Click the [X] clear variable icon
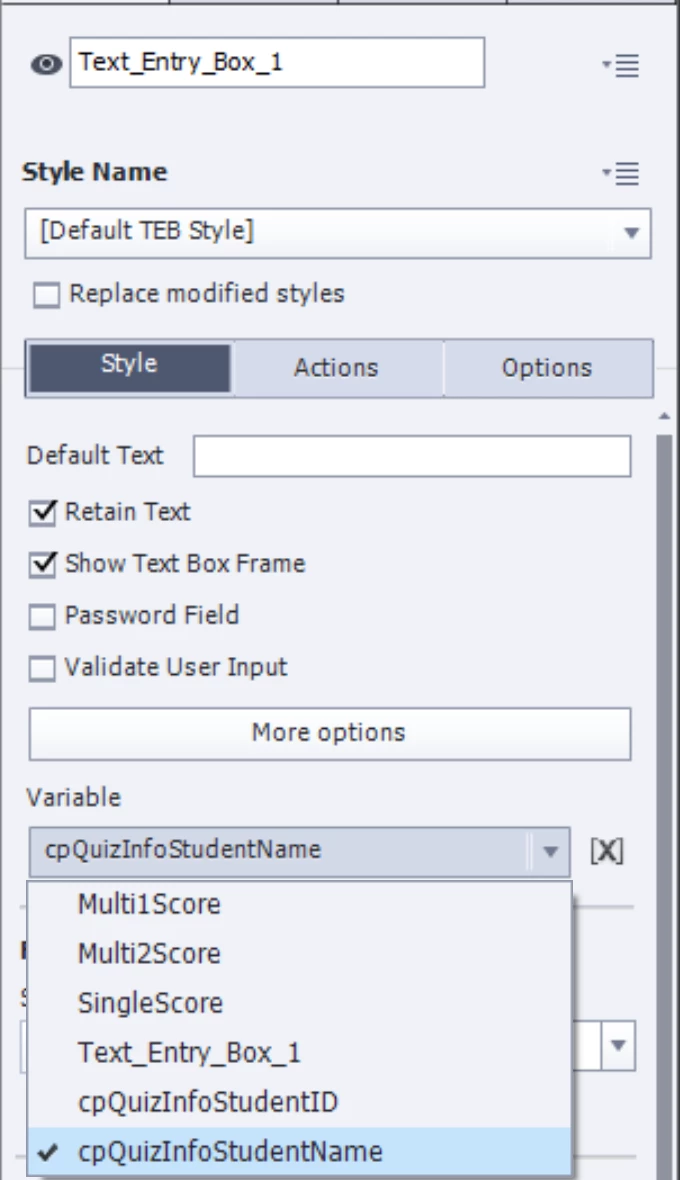The image size is (680, 1180). [607, 851]
